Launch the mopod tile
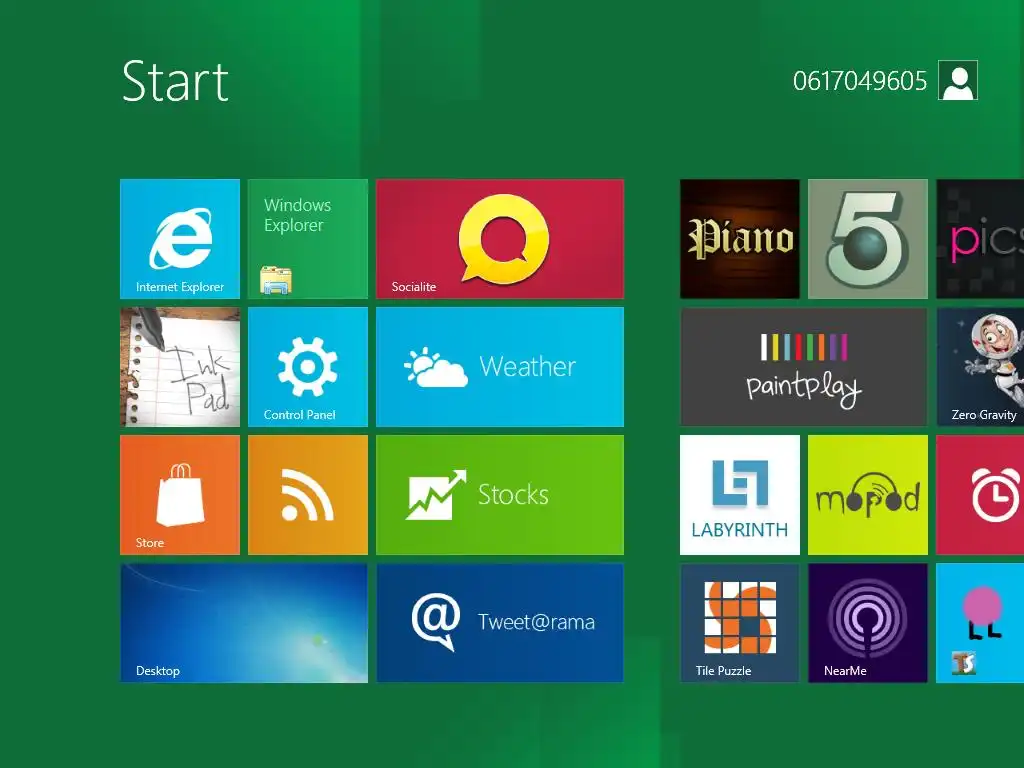1024x768 pixels. [867, 495]
